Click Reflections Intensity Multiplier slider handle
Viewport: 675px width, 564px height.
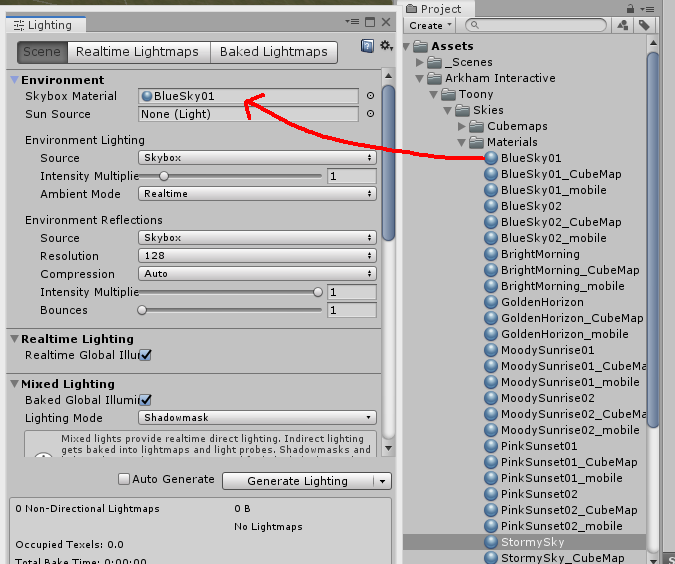point(318,292)
